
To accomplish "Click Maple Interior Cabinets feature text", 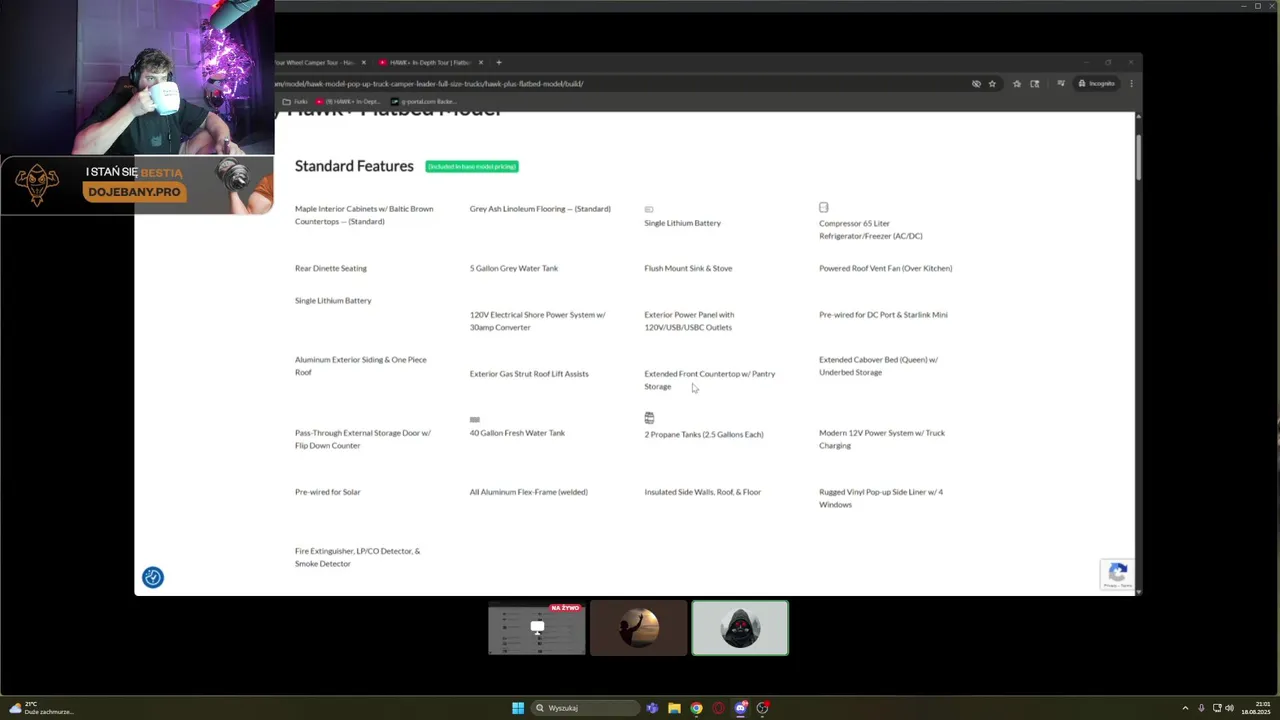I will 364,215.
